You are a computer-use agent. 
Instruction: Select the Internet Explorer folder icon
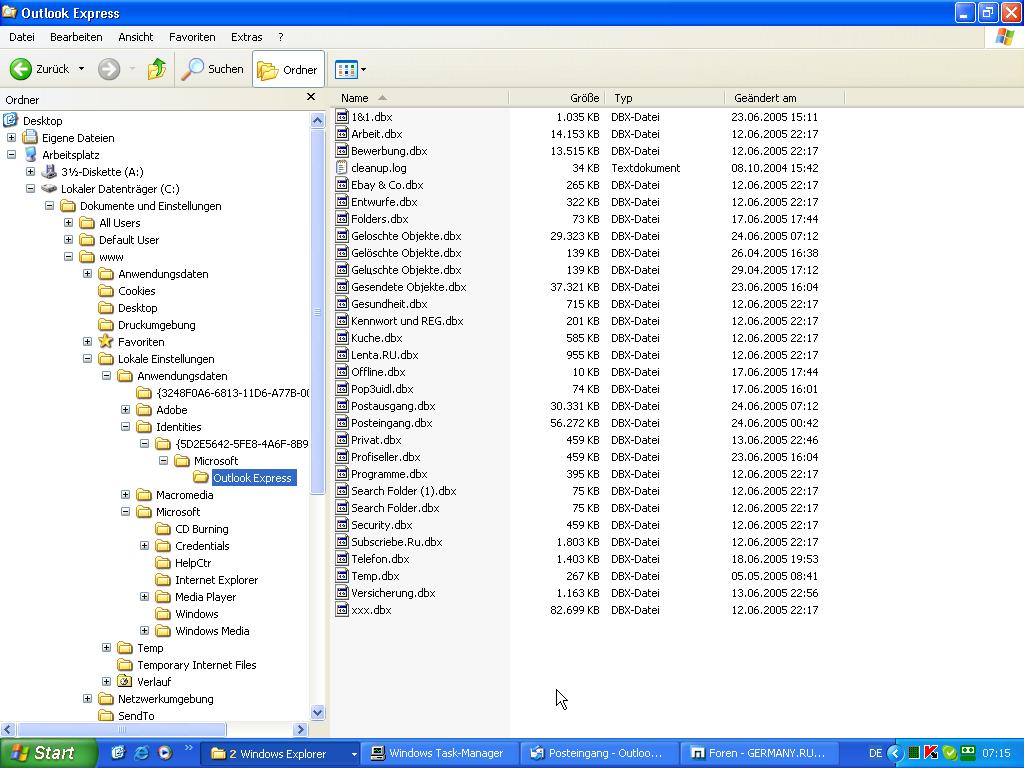point(163,579)
